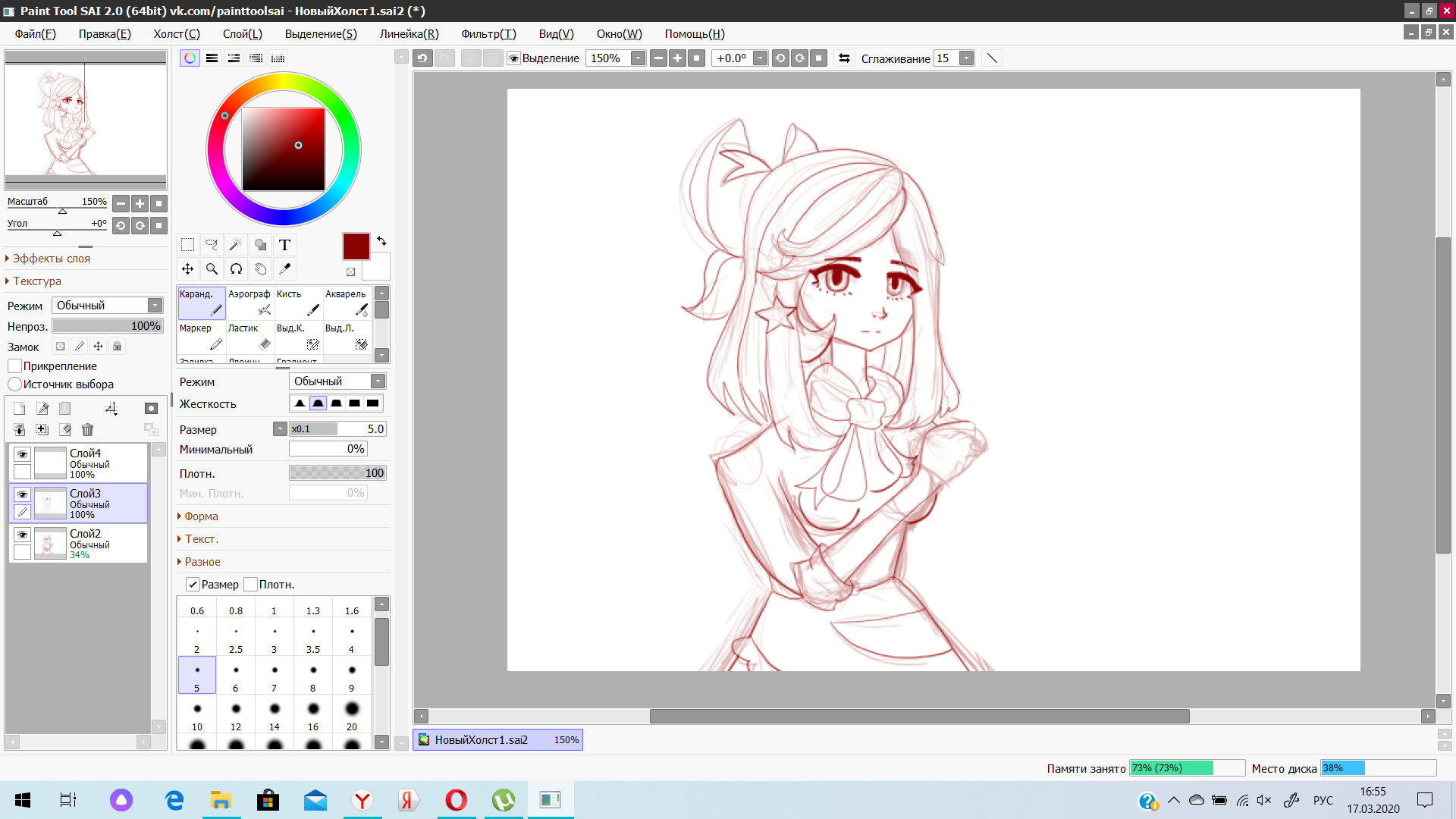The height and width of the screenshot is (819, 1456).
Task: Select the Move tool
Action: pos(187,268)
